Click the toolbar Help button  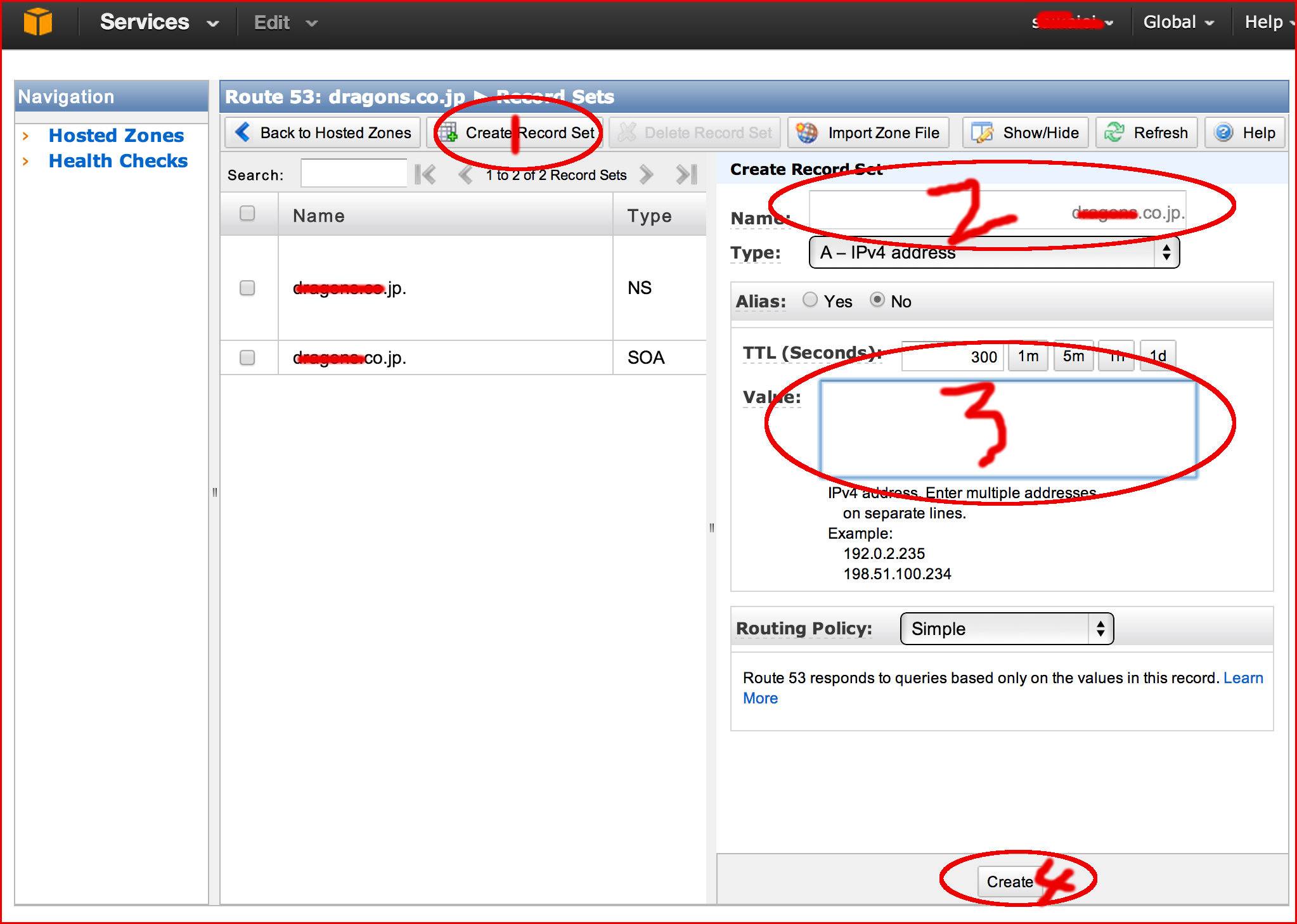(x=1244, y=132)
